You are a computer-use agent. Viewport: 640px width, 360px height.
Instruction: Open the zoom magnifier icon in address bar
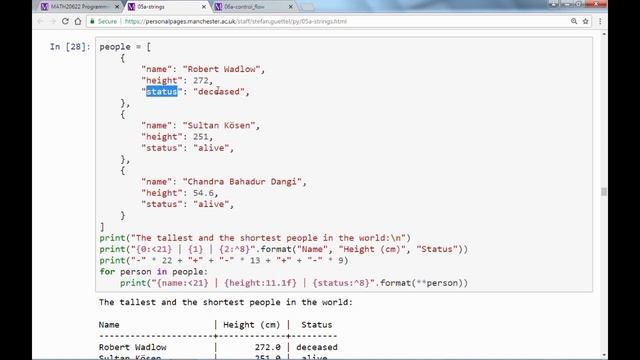pyautogui.click(x=574, y=21)
